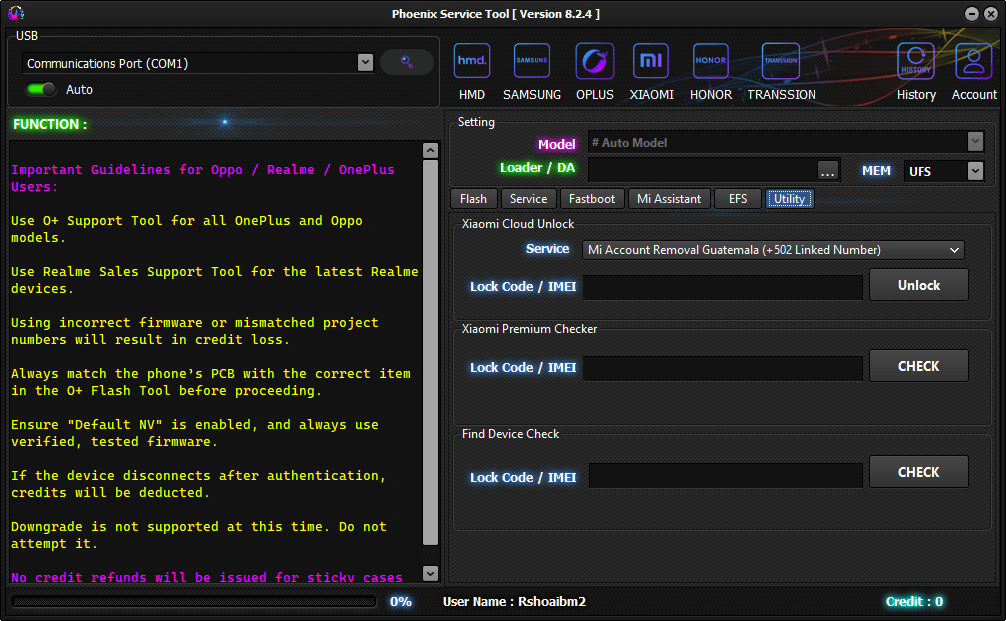Screen dimensions: 1006x621
Task: Open the MEM type UFS dropdown
Action: coord(975,171)
